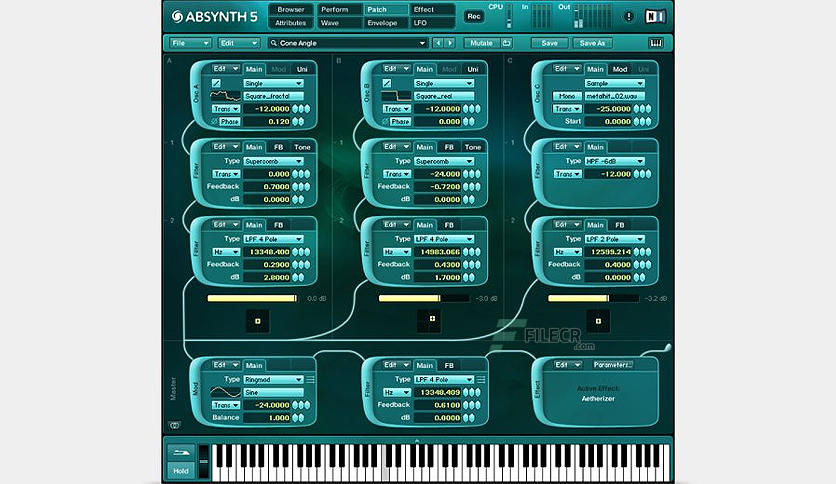
Task: Adjust channel A level slider
Action: tap(253, 299)
